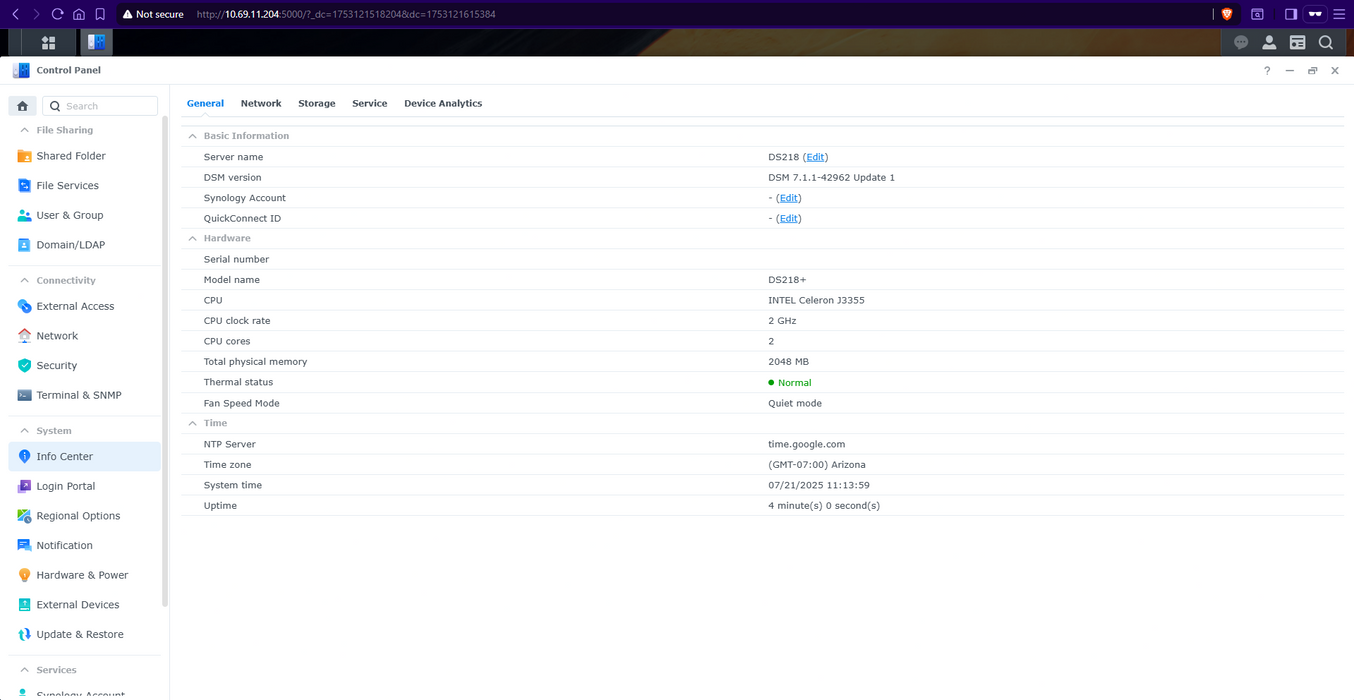Bookmark this page in the browser

coord(100,14)
